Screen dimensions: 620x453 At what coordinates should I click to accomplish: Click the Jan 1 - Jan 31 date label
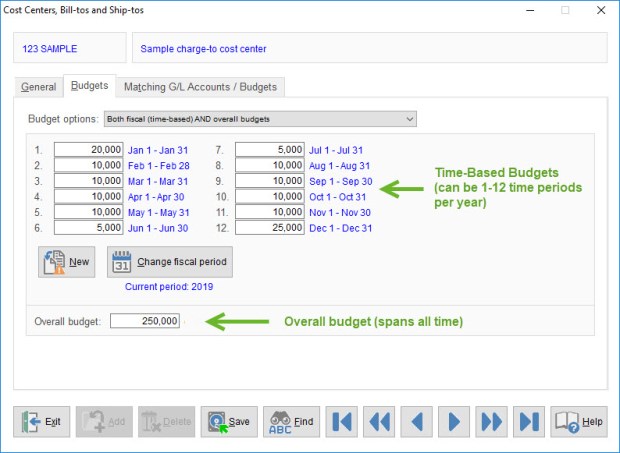pos(158,151)
